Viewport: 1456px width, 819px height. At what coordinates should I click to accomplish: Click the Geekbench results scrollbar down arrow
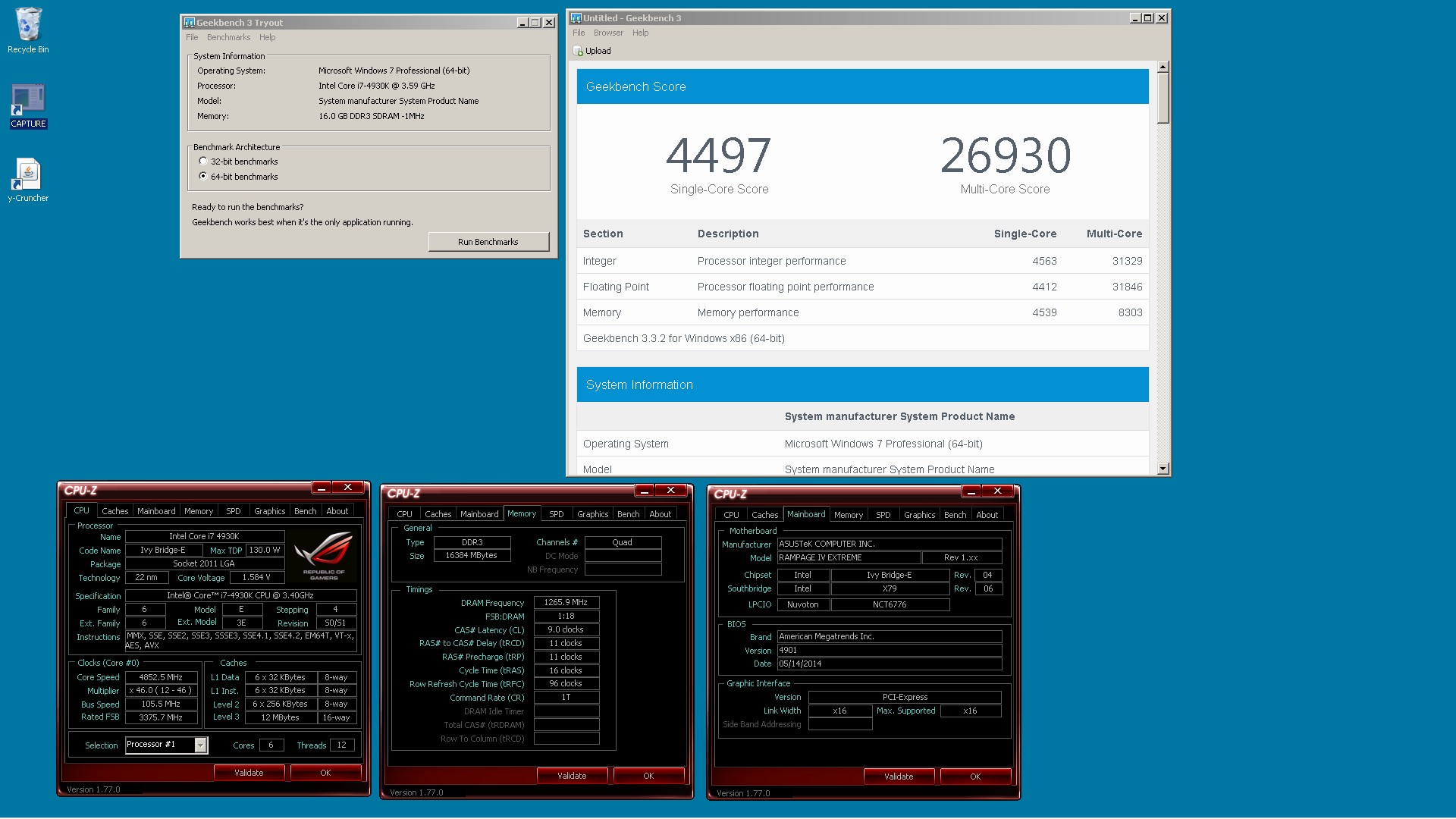1163,469
